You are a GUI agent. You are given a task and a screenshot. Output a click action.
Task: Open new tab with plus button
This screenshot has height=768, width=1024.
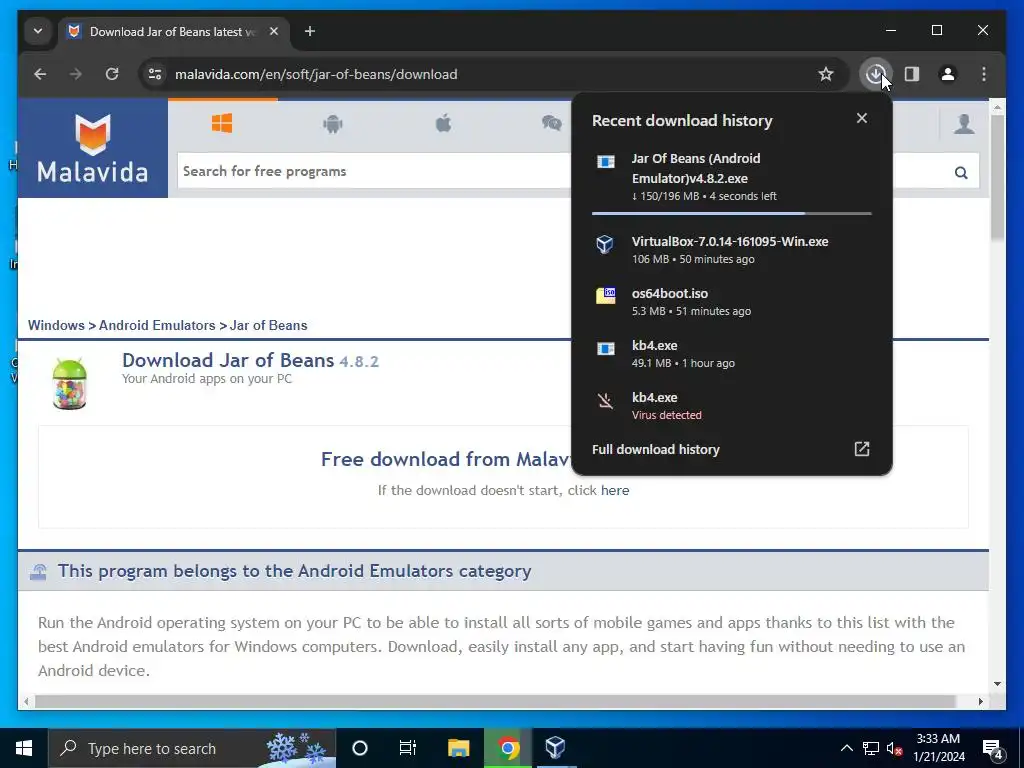(310, 31)
